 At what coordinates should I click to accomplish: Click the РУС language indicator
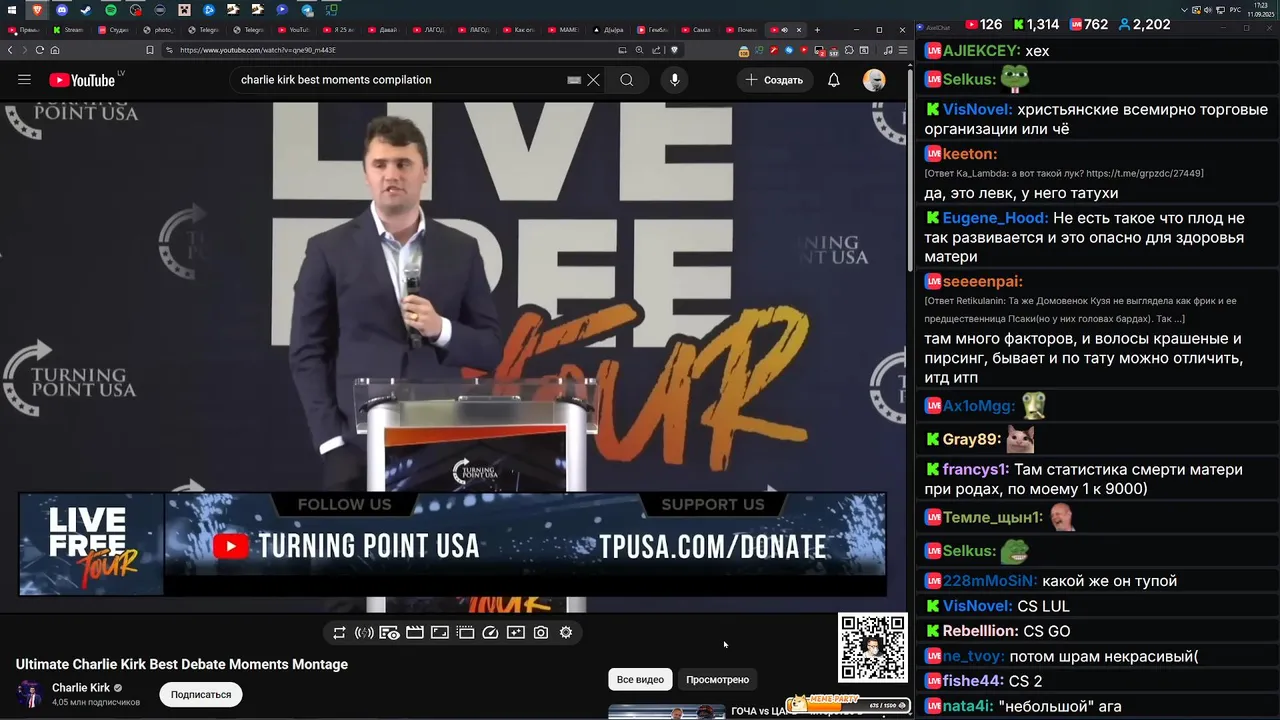pos(1235,10)
